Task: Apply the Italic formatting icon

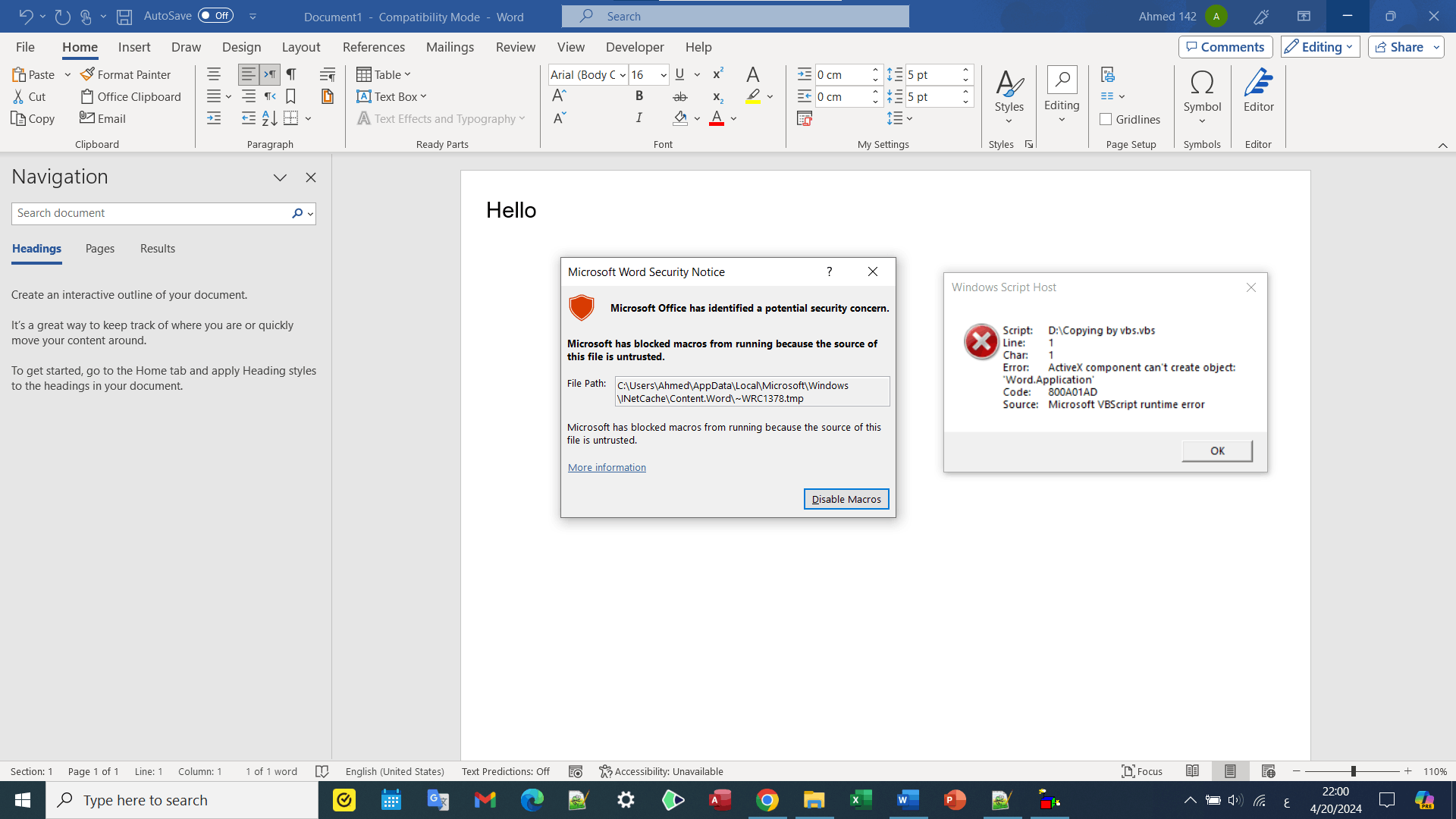Action: click(639, 118)
